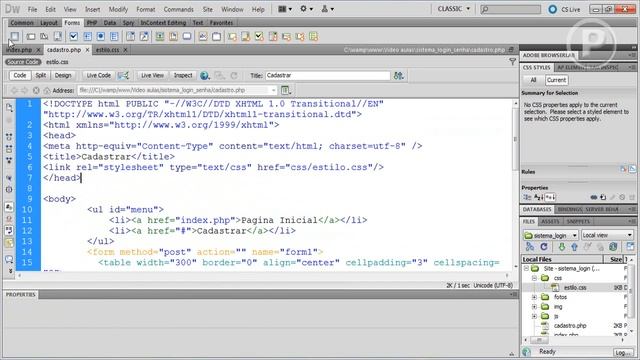Show list view in CSS Properties

[538, 197]
